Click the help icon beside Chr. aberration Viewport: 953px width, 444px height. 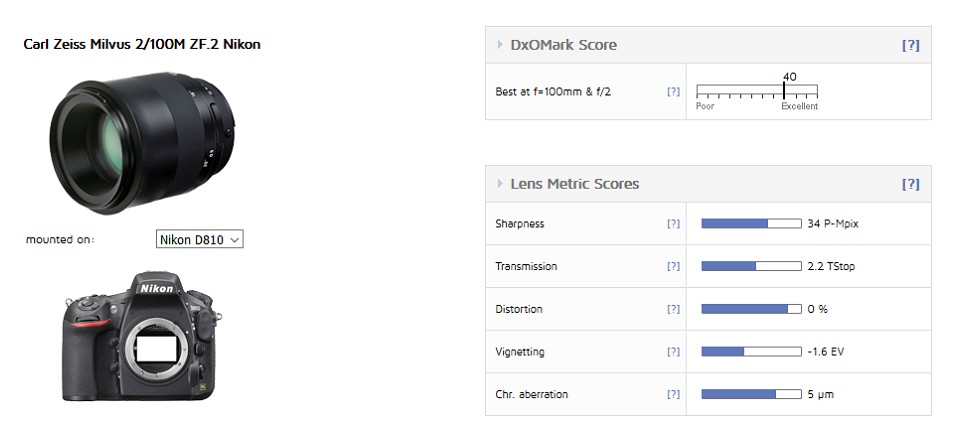click(x=673, y=395)
